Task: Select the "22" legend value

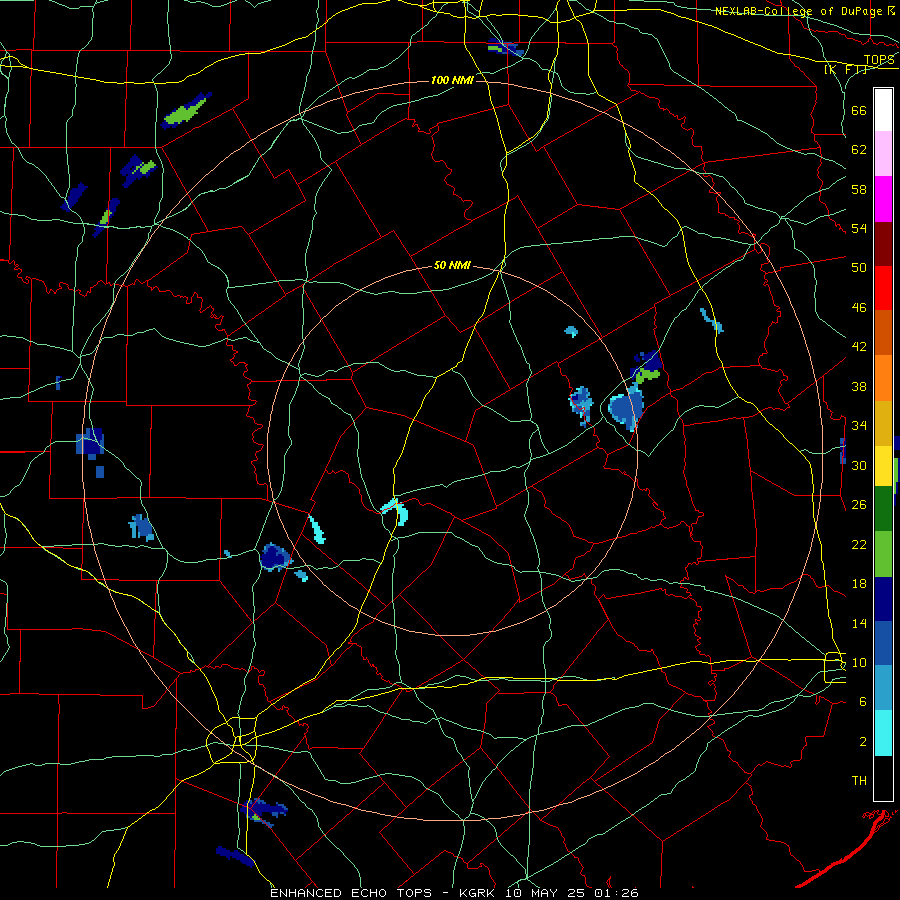Action: [x=859, y=544]
